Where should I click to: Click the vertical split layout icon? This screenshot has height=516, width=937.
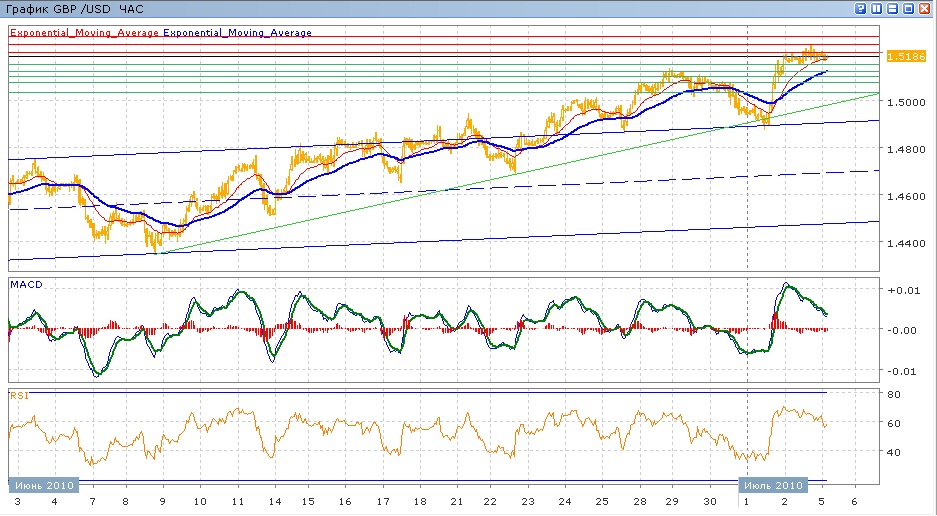pyautogui.click(x=877, y=8)
